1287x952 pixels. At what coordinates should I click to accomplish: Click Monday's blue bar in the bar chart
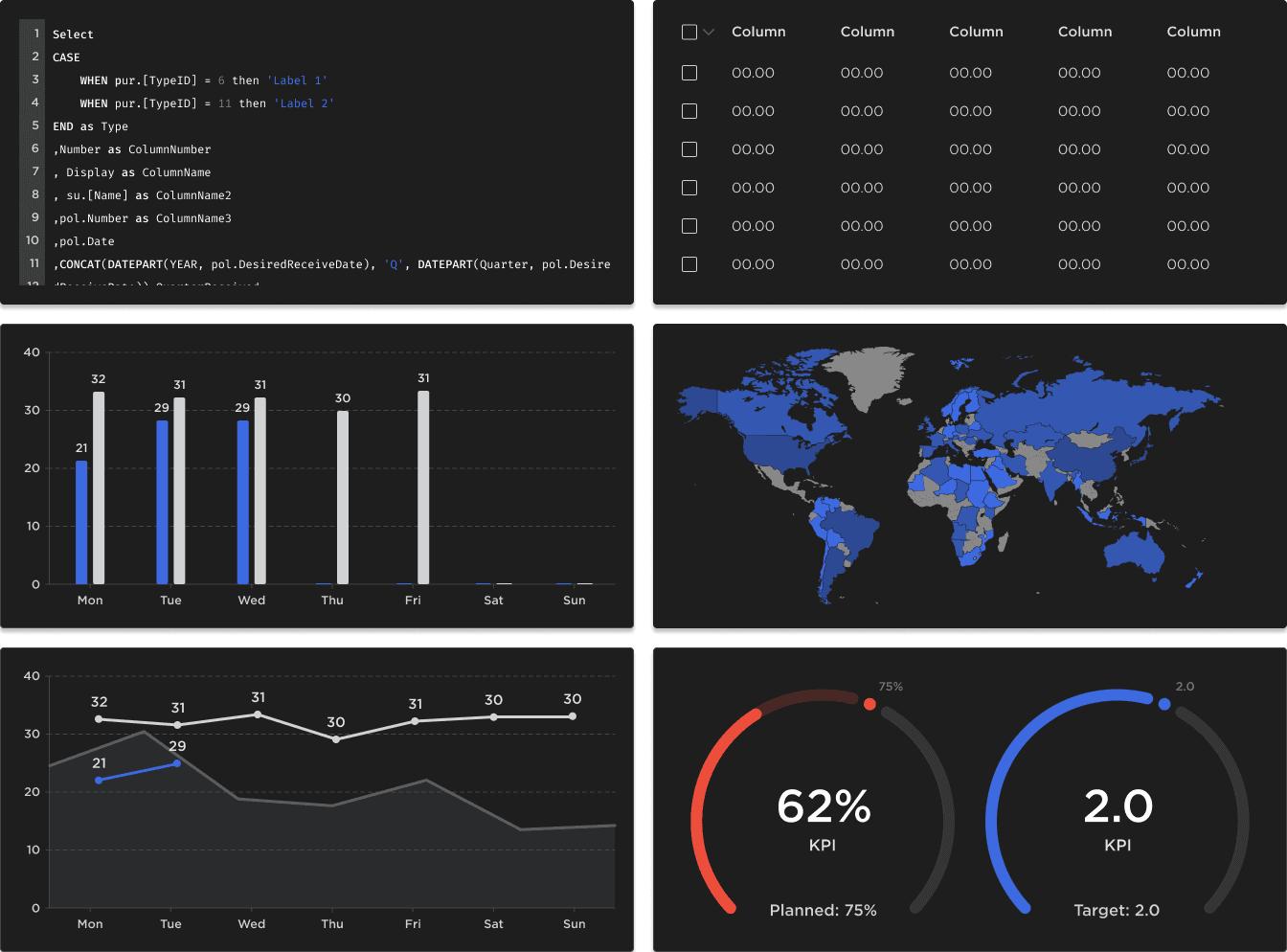click(81, 517)
